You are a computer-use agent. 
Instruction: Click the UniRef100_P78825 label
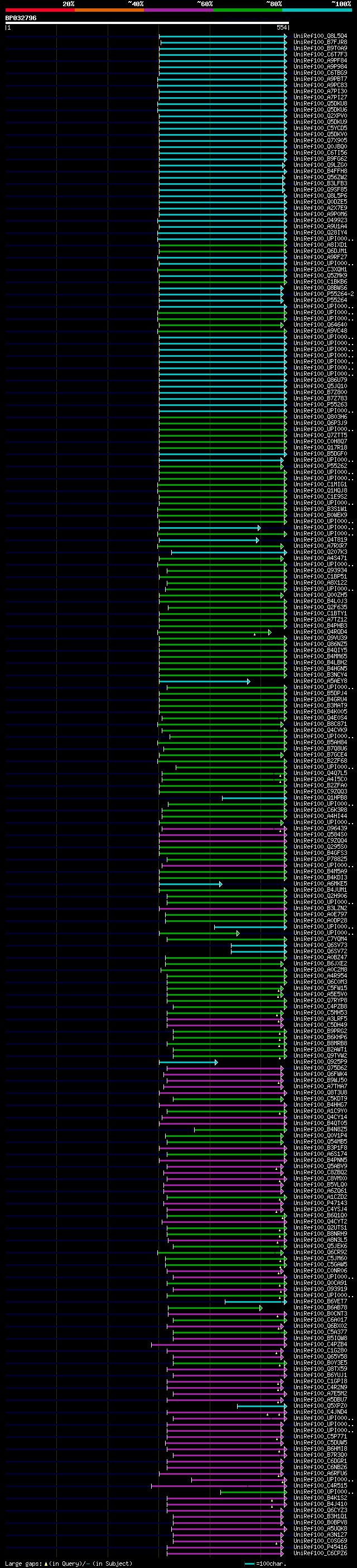[x=321, y=859]
